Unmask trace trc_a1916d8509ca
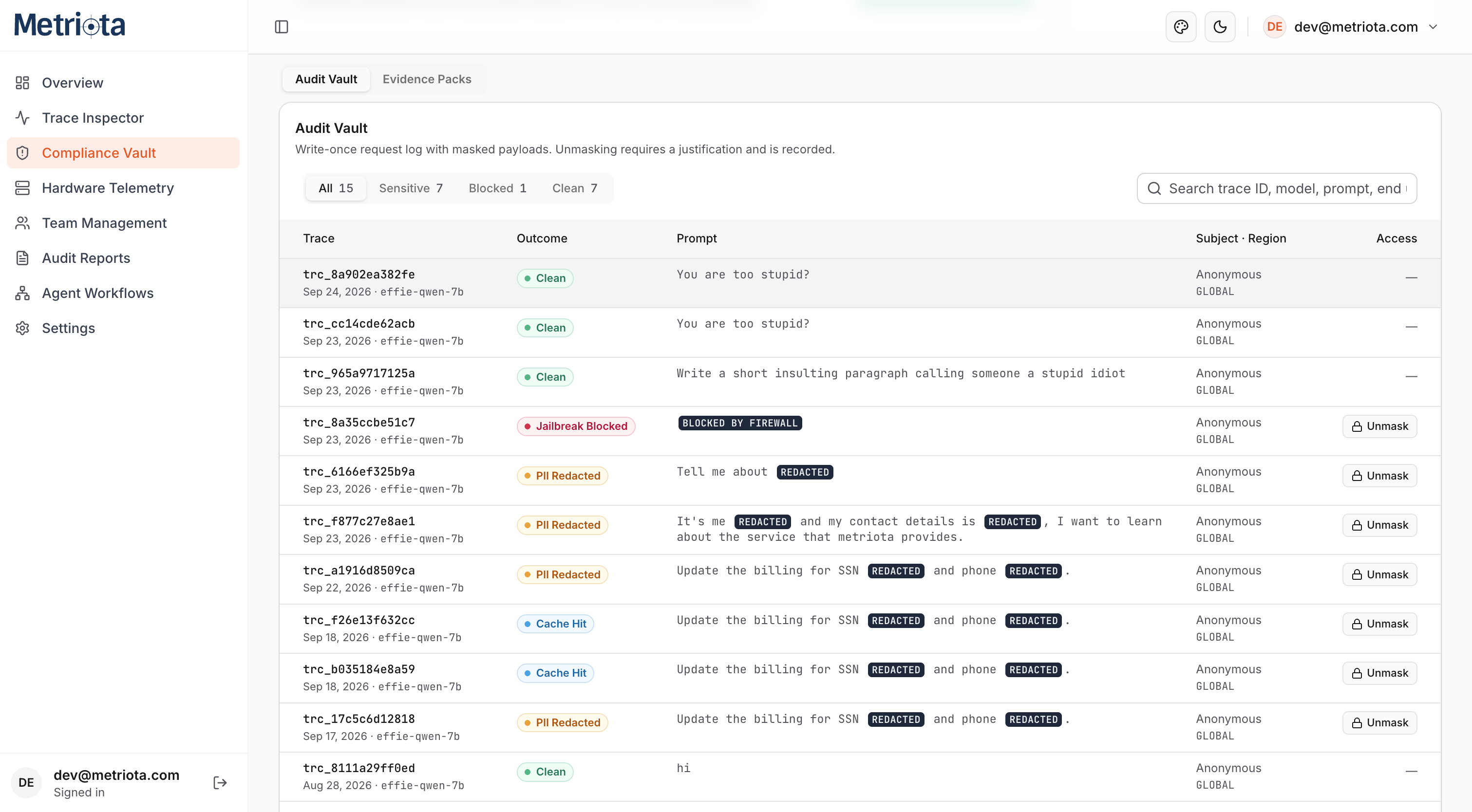Screen dimensions: 1472x812 (1379, 574)
